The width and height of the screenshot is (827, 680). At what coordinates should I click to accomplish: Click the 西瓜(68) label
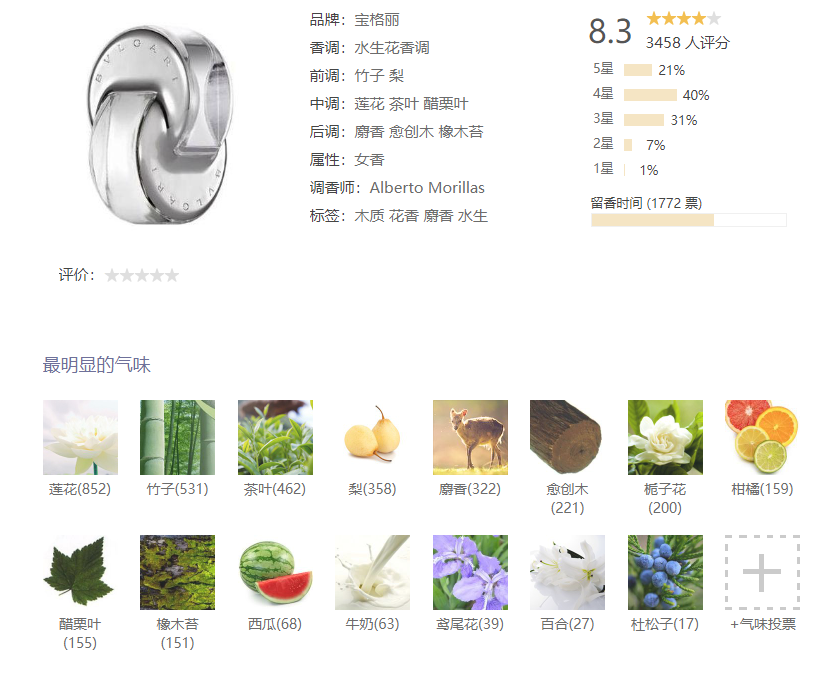click(275, 624)
